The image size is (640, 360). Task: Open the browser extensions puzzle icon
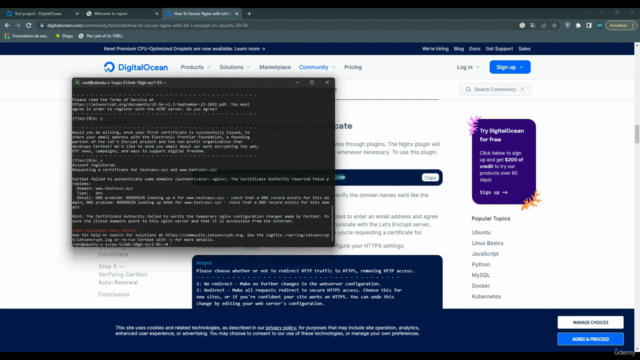tap(578, 25)
